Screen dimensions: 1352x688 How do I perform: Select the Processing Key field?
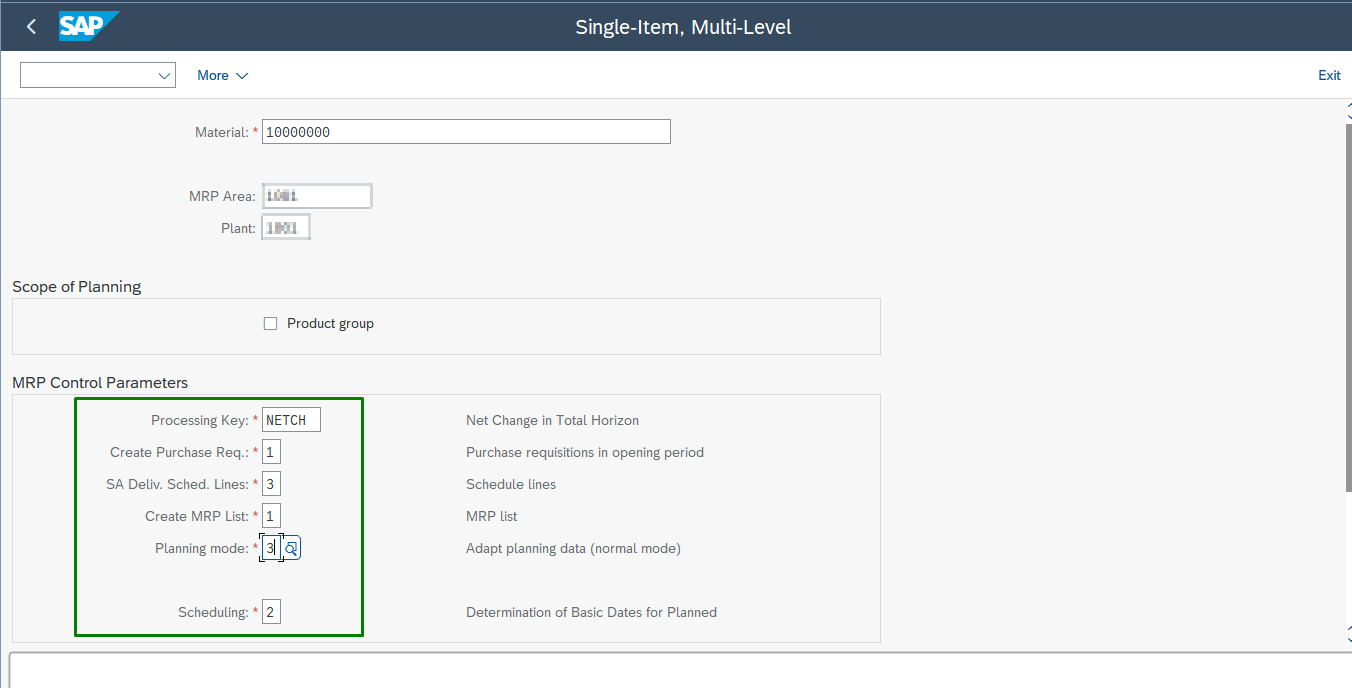point(291,421)
